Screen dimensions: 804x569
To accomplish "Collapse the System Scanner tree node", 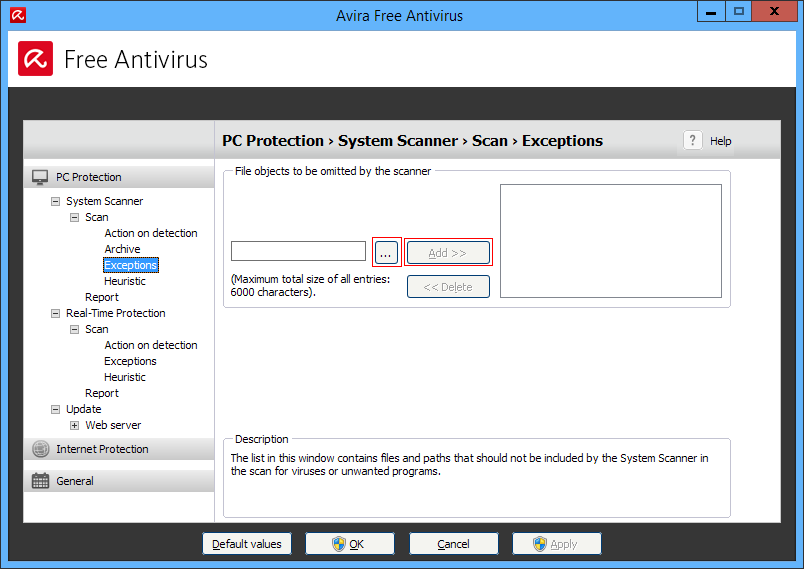I will (56, 201).
